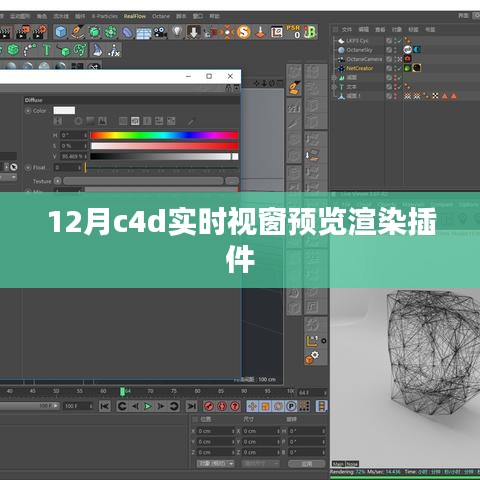Click the orange cone plugin icon
Image resolution: width=480 pixels, height=480 pixels.
click(x=260, y=32)
